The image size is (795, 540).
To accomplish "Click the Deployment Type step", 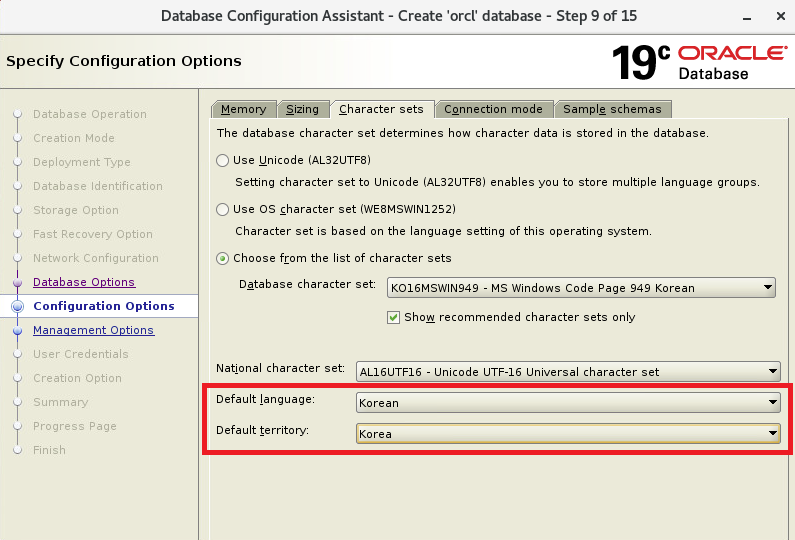I will click(82, 162).
